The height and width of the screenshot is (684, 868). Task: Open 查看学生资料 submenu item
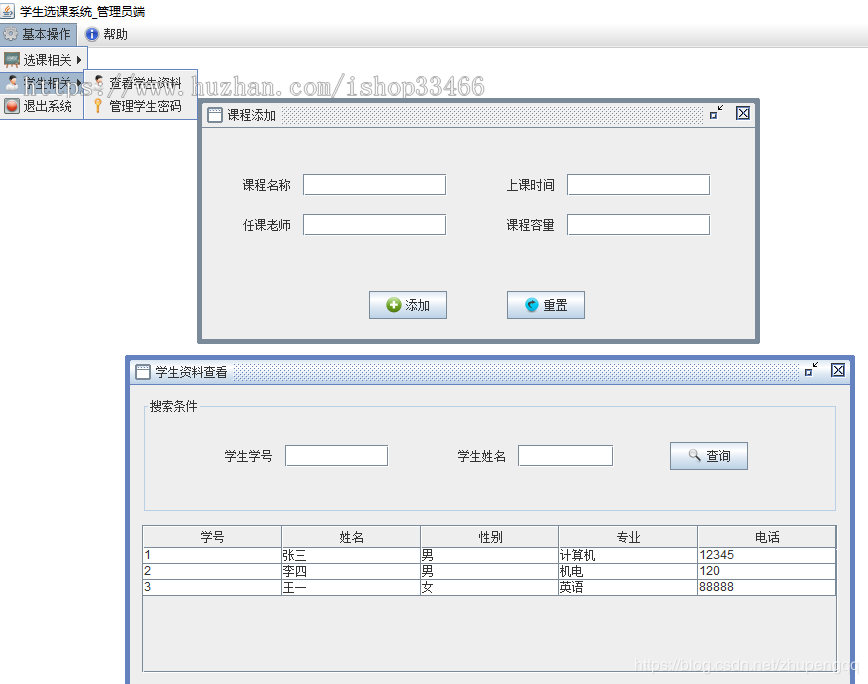coord(141,83)
